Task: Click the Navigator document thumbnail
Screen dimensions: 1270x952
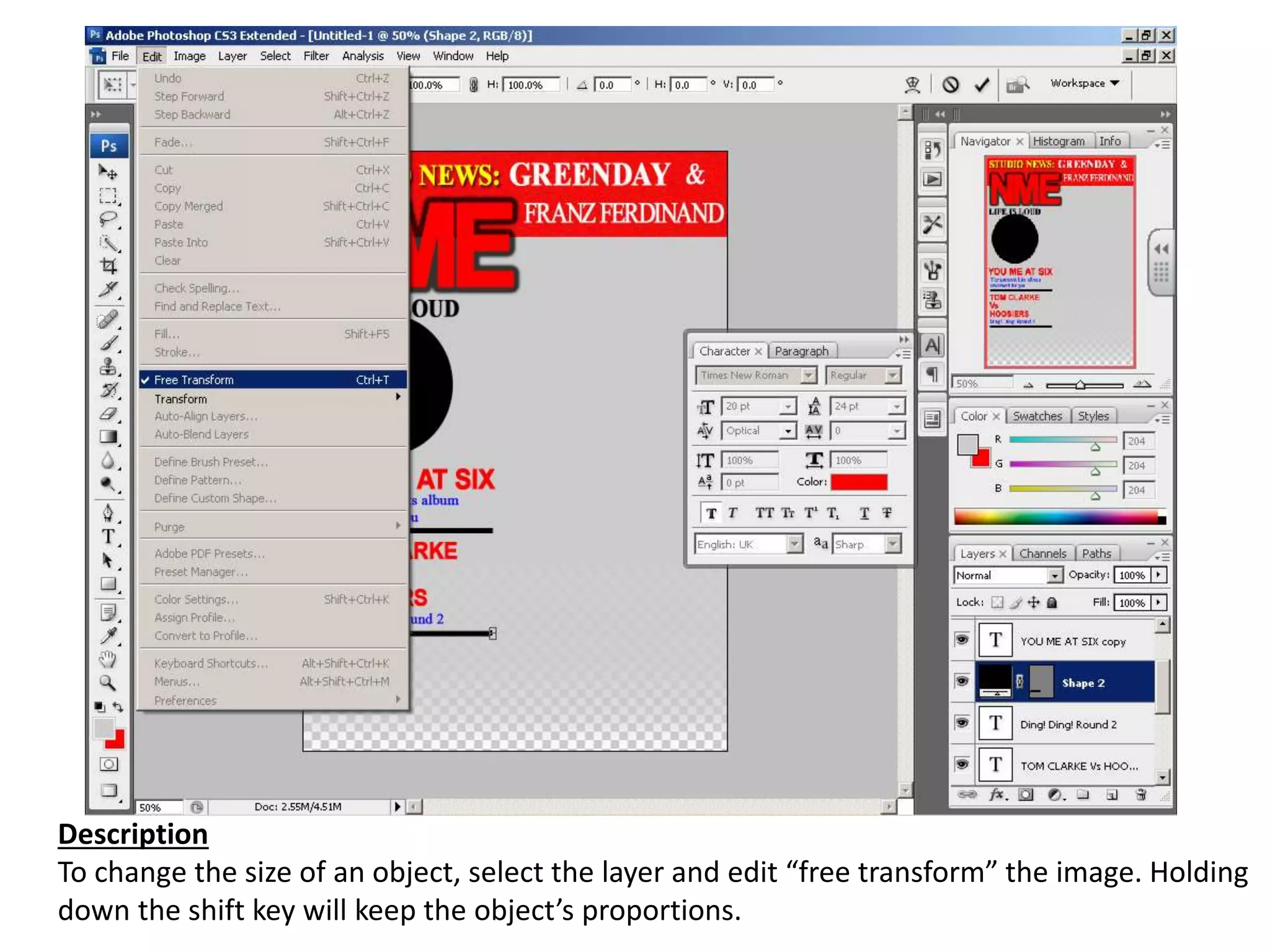Action: (x=1060, y=262)
